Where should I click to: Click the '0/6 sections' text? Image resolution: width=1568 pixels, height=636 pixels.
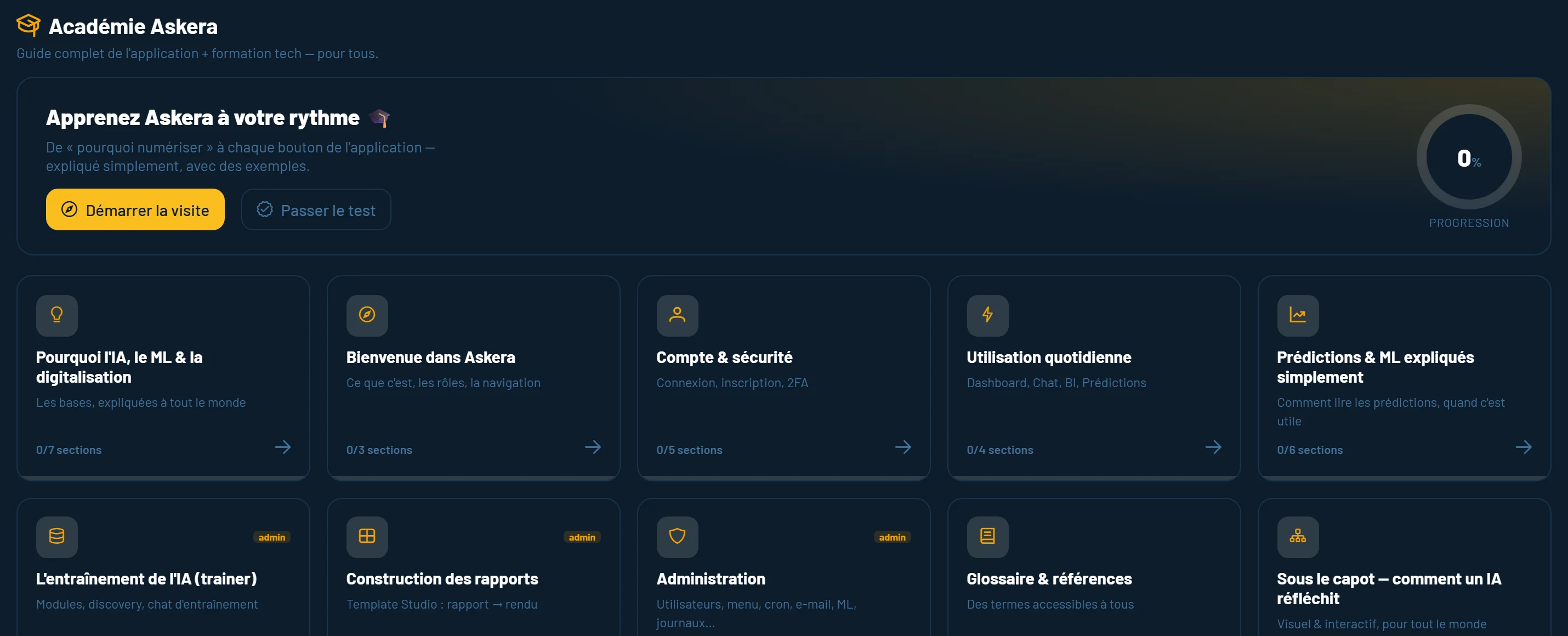tap(1309, 450)
